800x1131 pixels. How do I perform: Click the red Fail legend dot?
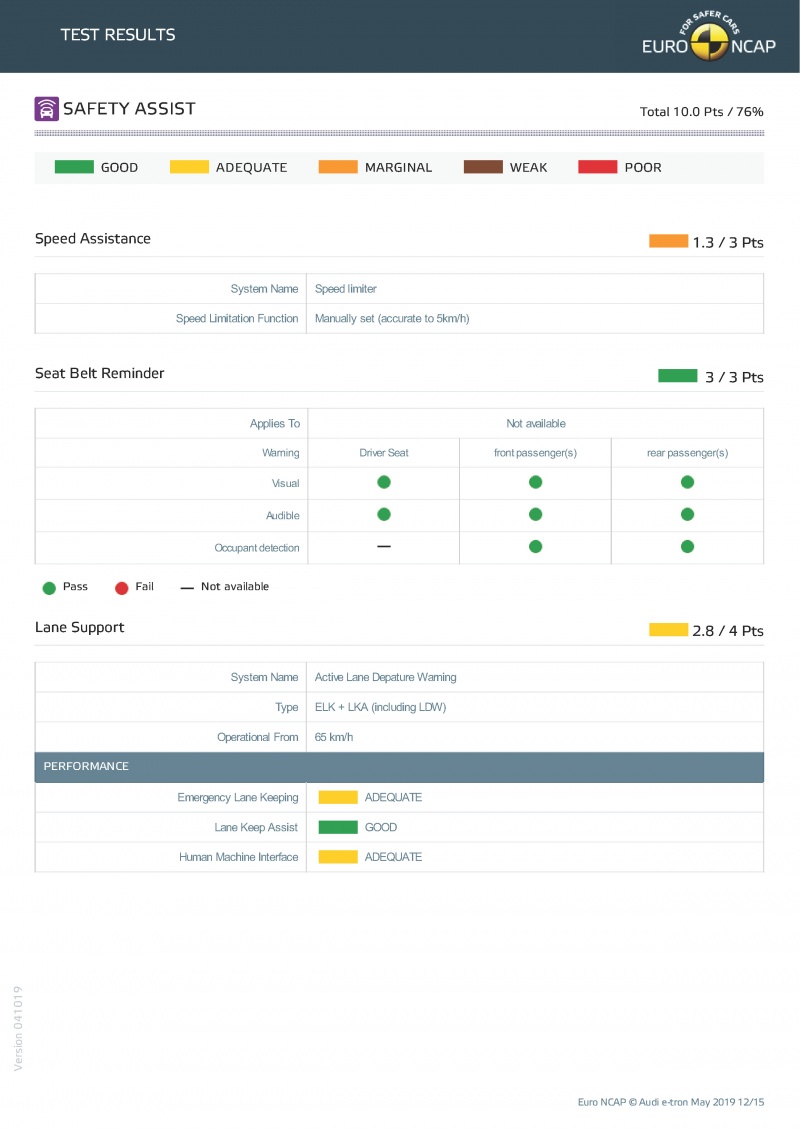121,588
